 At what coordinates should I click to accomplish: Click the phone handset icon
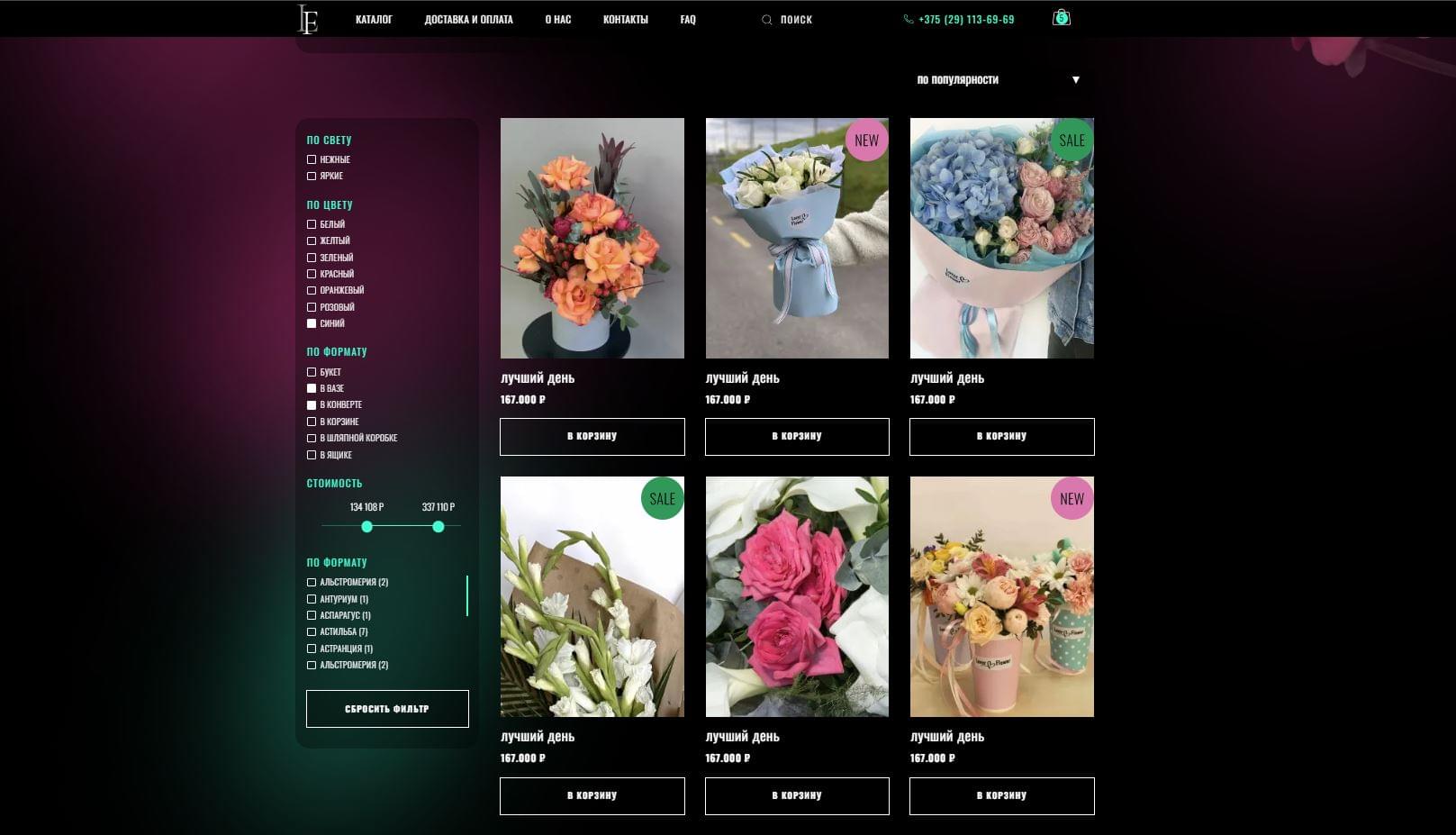pyautogui.click(x=908, y=20)
